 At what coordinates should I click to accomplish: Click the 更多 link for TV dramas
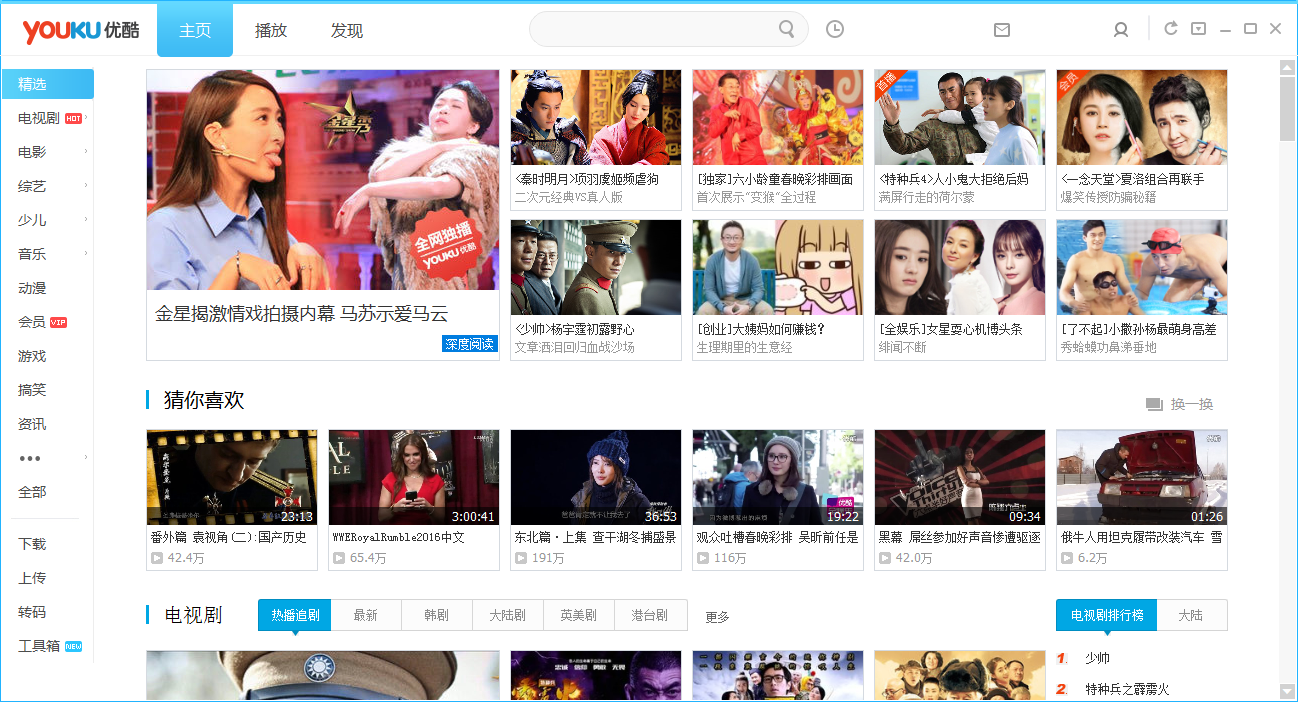click(717, 617)
